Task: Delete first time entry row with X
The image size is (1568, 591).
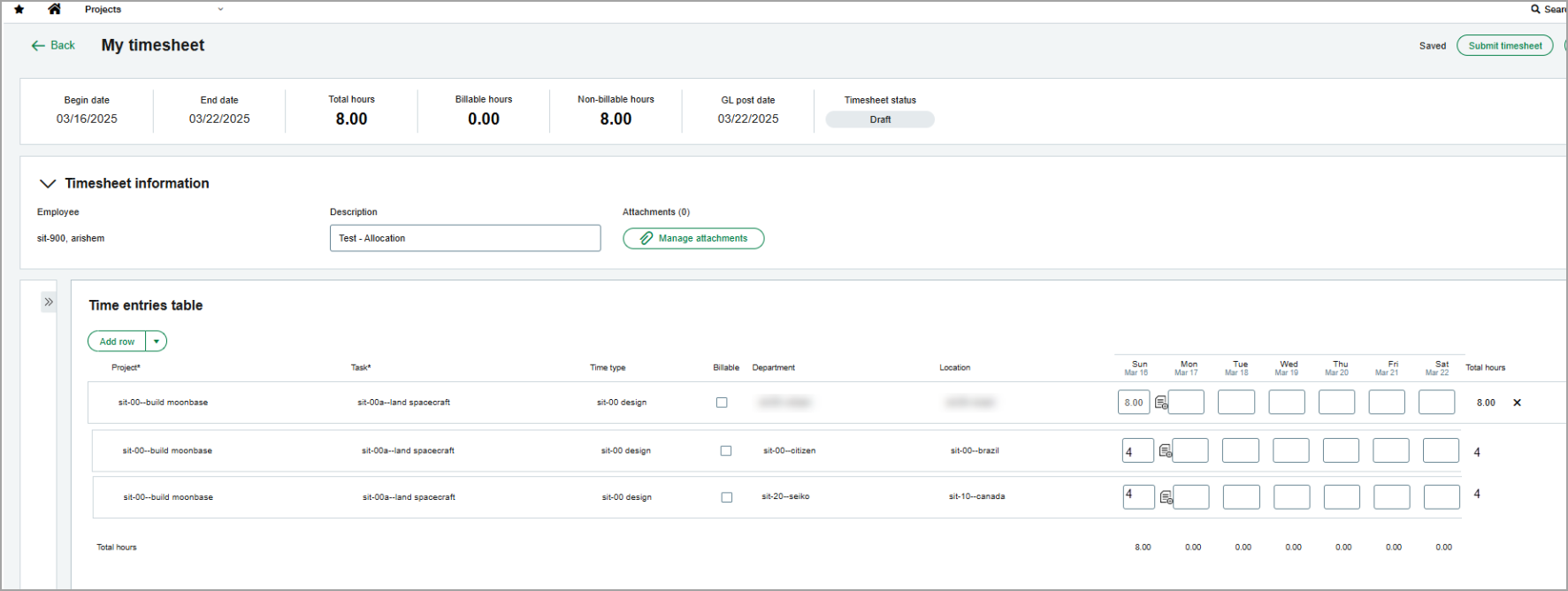Action: [1517, 403]
